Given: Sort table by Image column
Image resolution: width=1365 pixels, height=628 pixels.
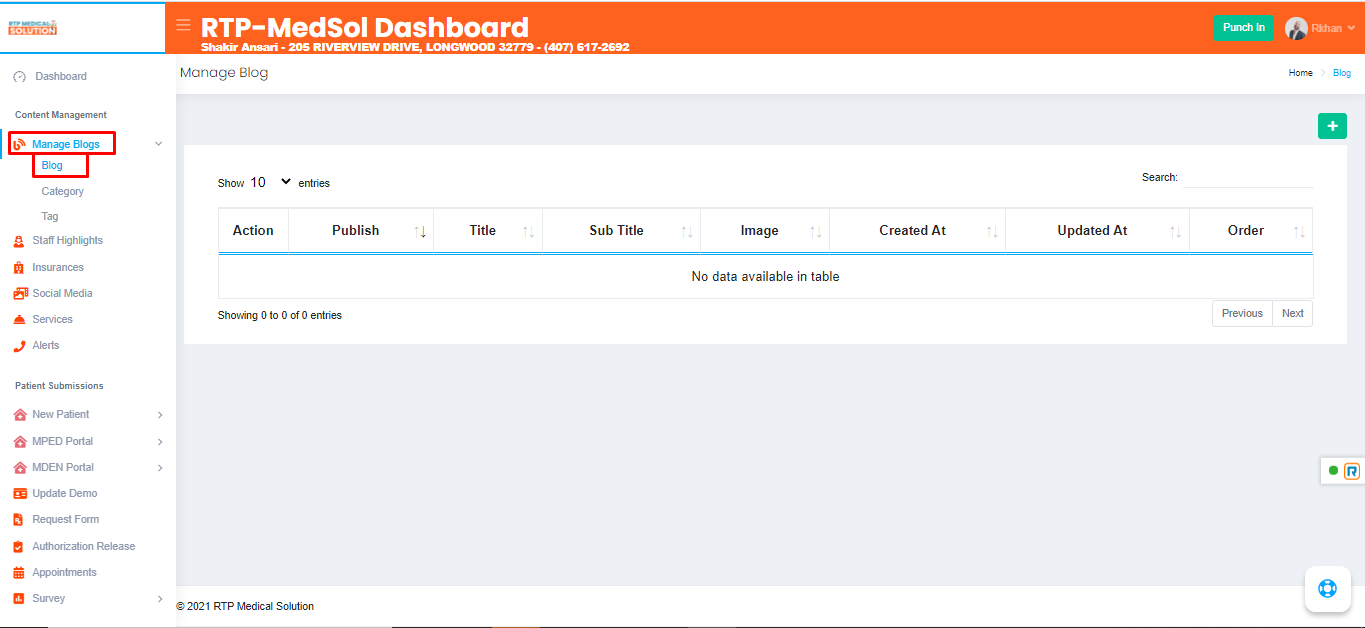Looking at the screenshot, I should [x=765, y=231].
